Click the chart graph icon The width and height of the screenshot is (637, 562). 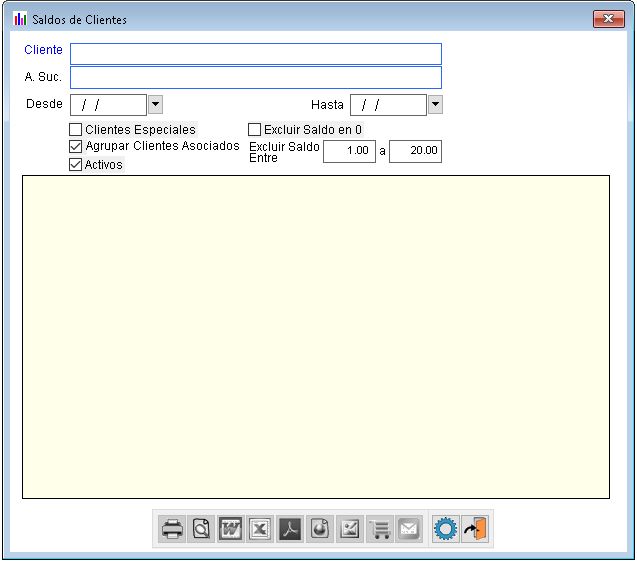click(319, 529)
